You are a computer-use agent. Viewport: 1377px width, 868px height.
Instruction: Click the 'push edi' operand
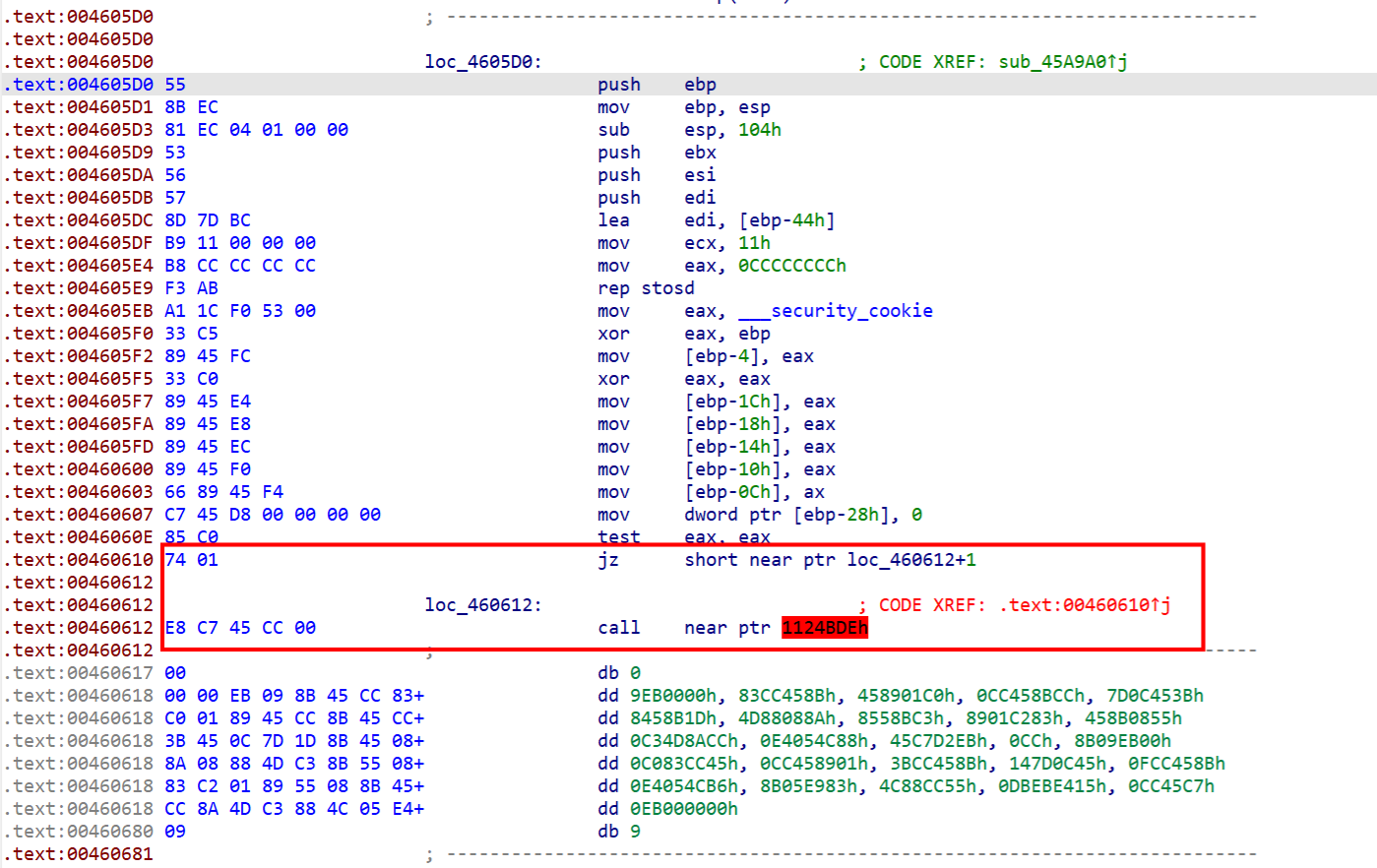pyautogui.click(x=701, y=198)
